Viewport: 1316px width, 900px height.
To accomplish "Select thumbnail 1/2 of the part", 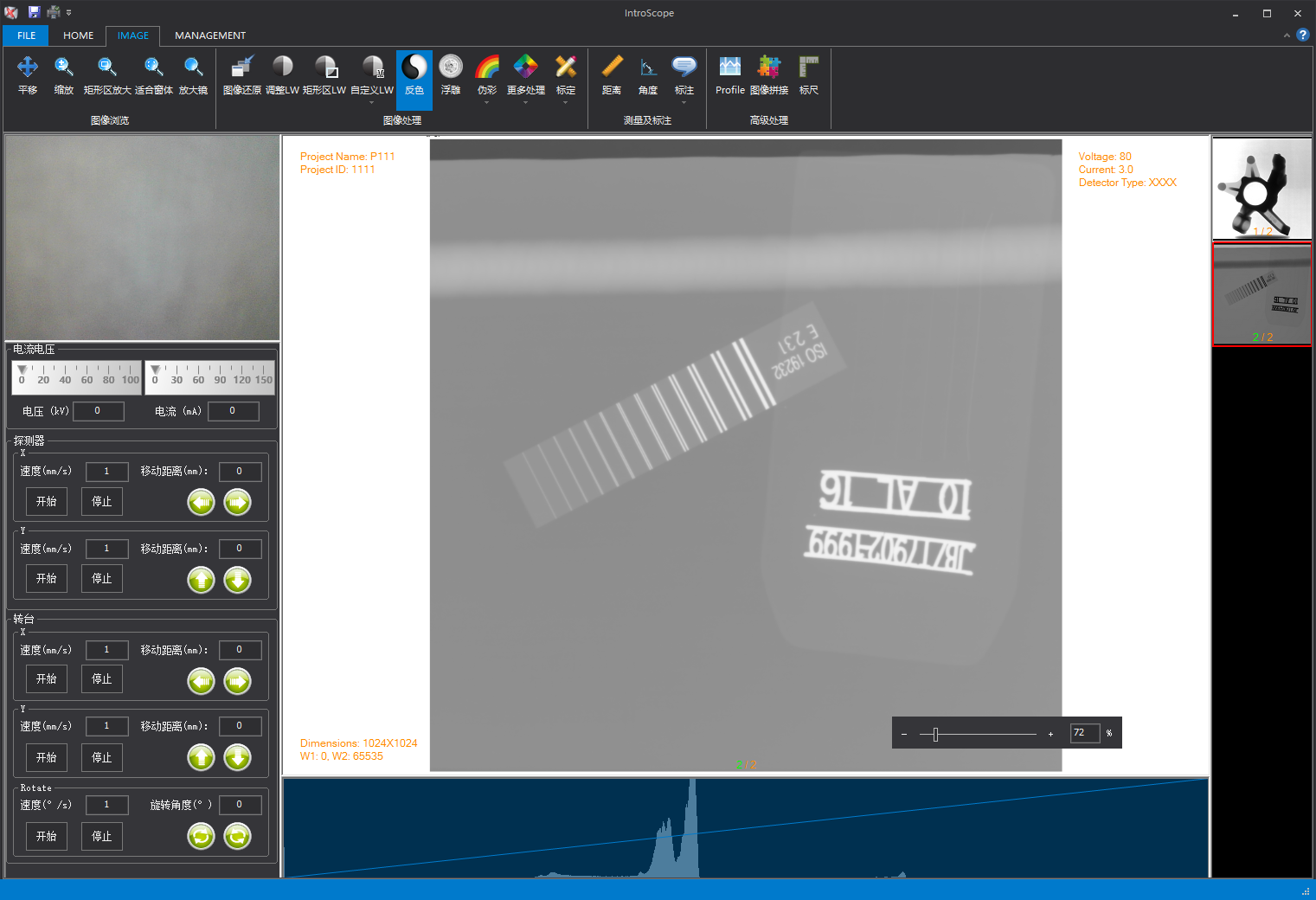I will click(x=1262, y=189).
